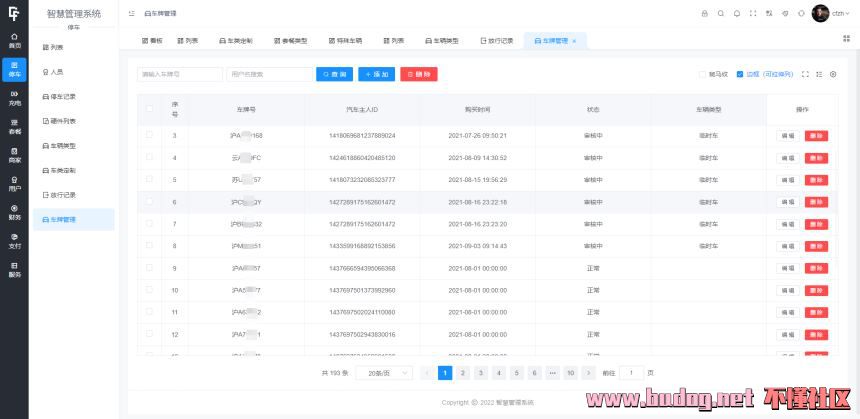Toggle table fullscreen icon above table
This screenshot has height=419, width=860.
click(x=804, y=74)
